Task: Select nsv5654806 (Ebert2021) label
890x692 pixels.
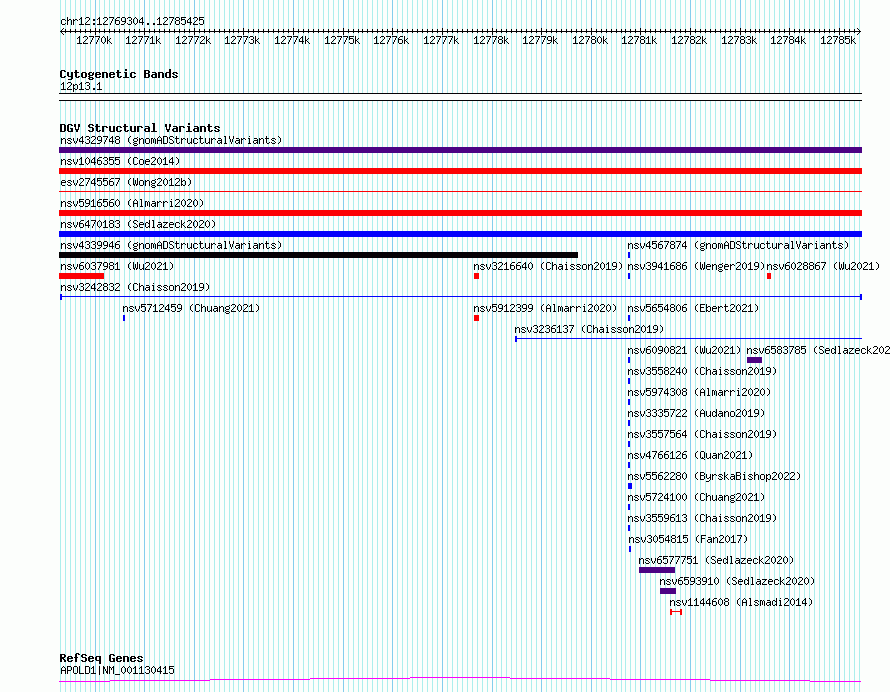Action: [693, 308]
